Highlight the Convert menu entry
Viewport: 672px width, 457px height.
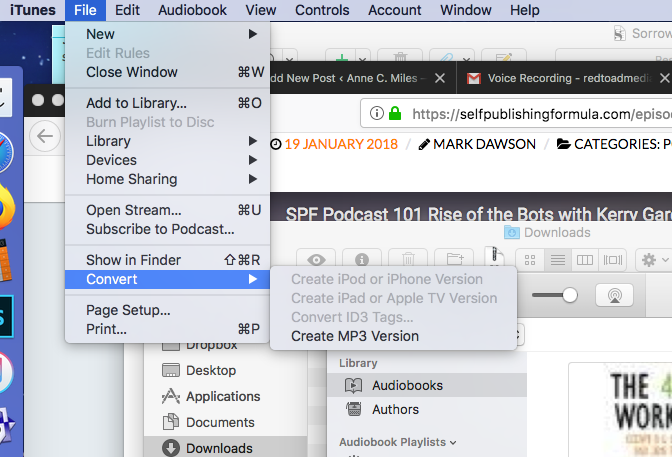point(167,279)
